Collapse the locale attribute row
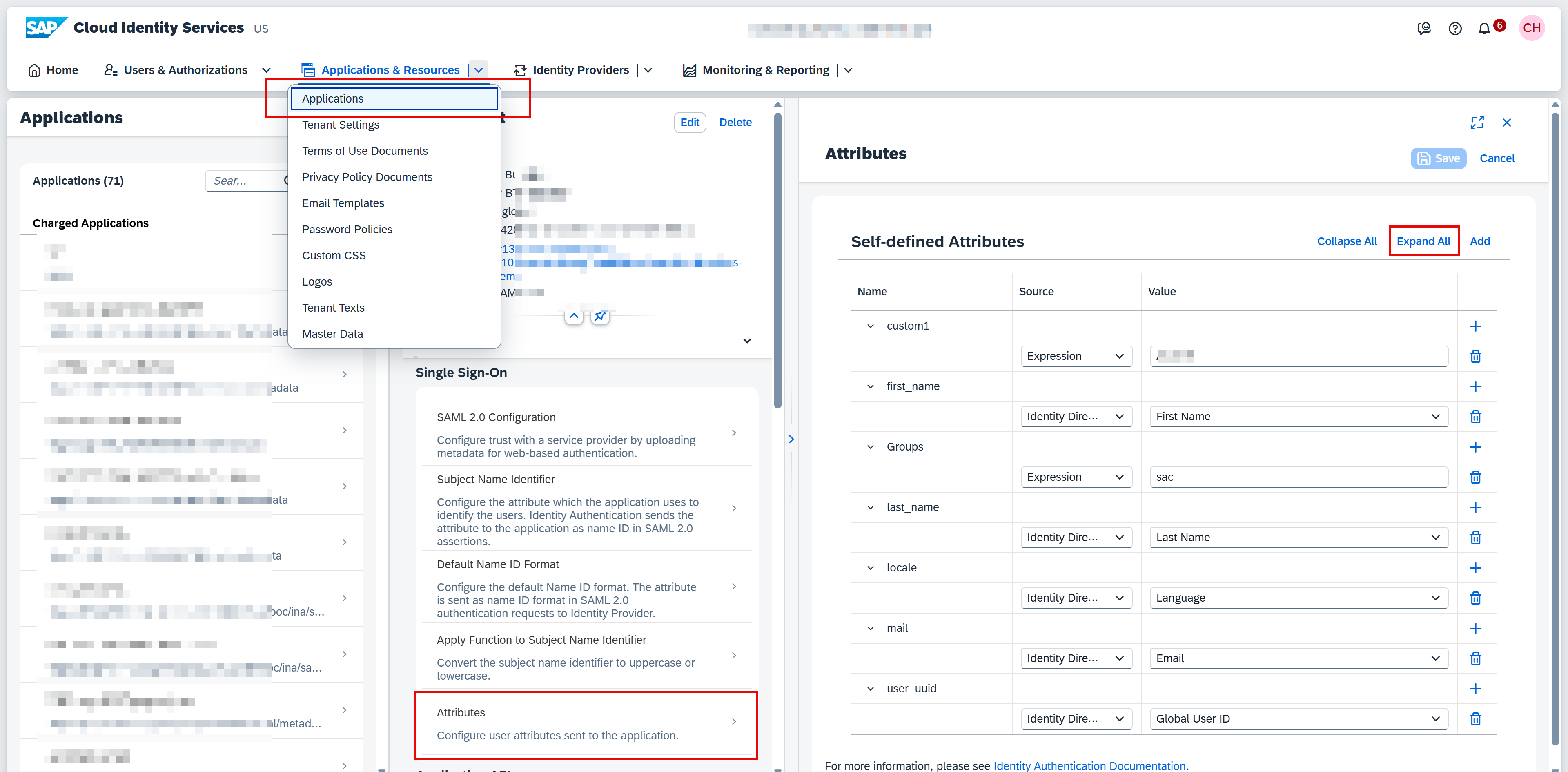 871,567
